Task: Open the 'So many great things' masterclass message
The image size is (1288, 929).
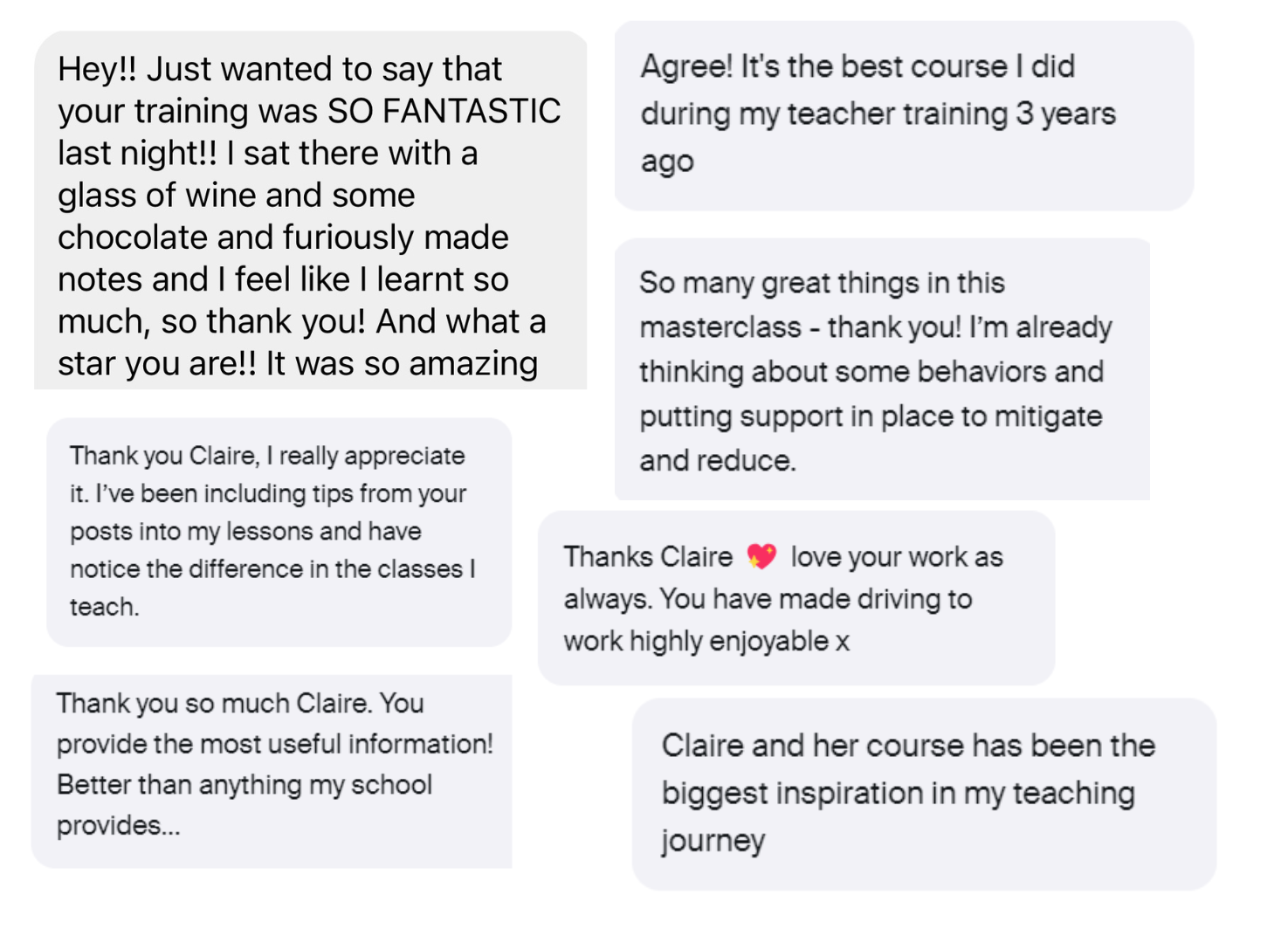Action: click(882, 369)
